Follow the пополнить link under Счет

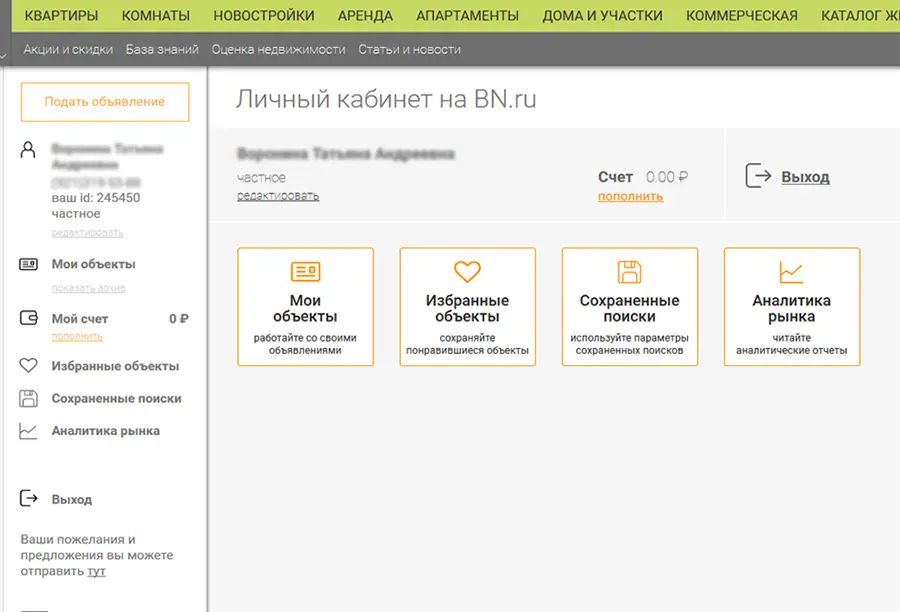(630, 197)
